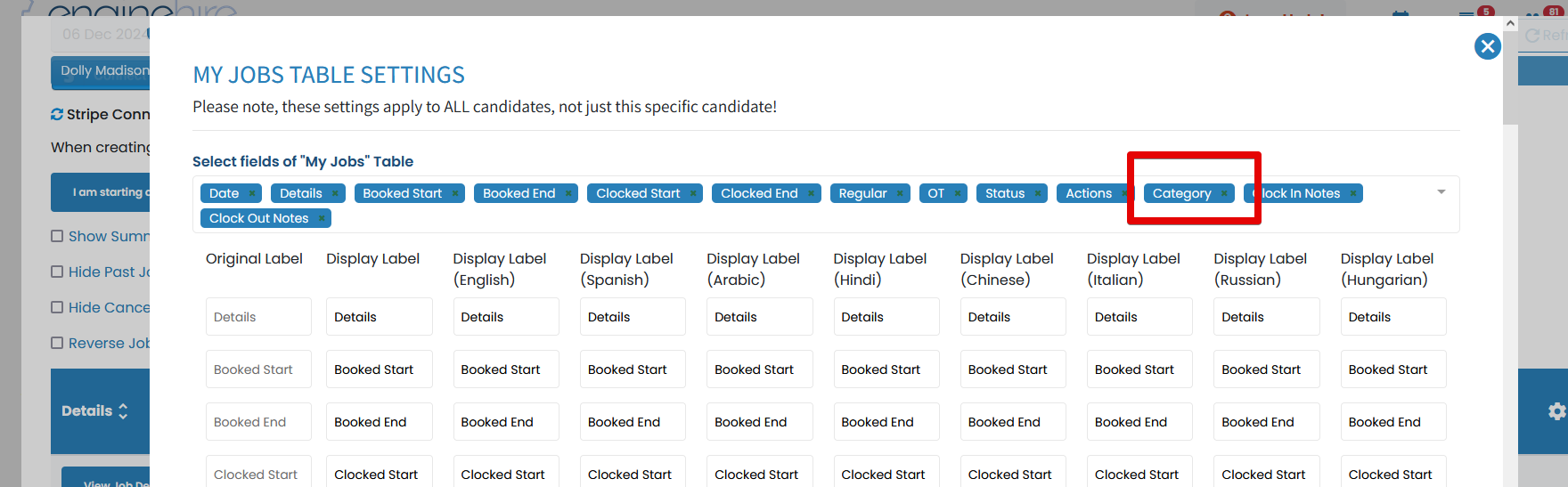Remove the Clock Out Notes tag

[x=322, y=218]
